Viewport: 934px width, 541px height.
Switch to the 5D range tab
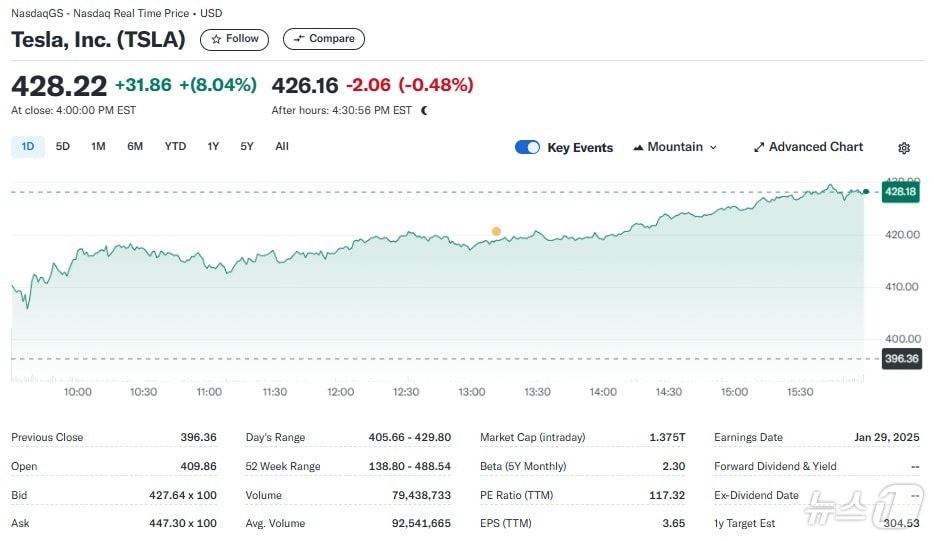(63, 146)
